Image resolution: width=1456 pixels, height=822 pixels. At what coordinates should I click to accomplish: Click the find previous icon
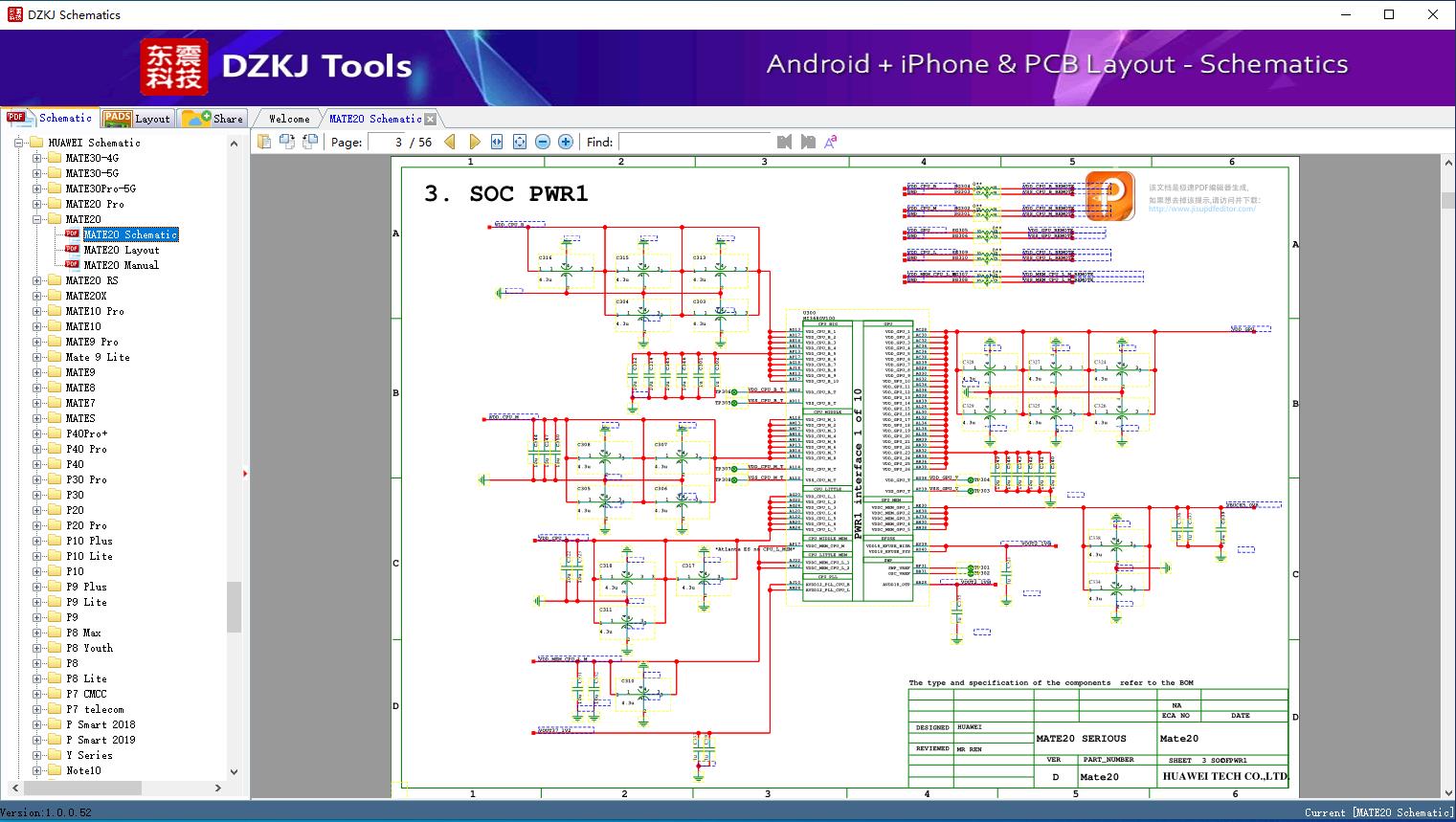pyautogui.click(x=785, y=142)
